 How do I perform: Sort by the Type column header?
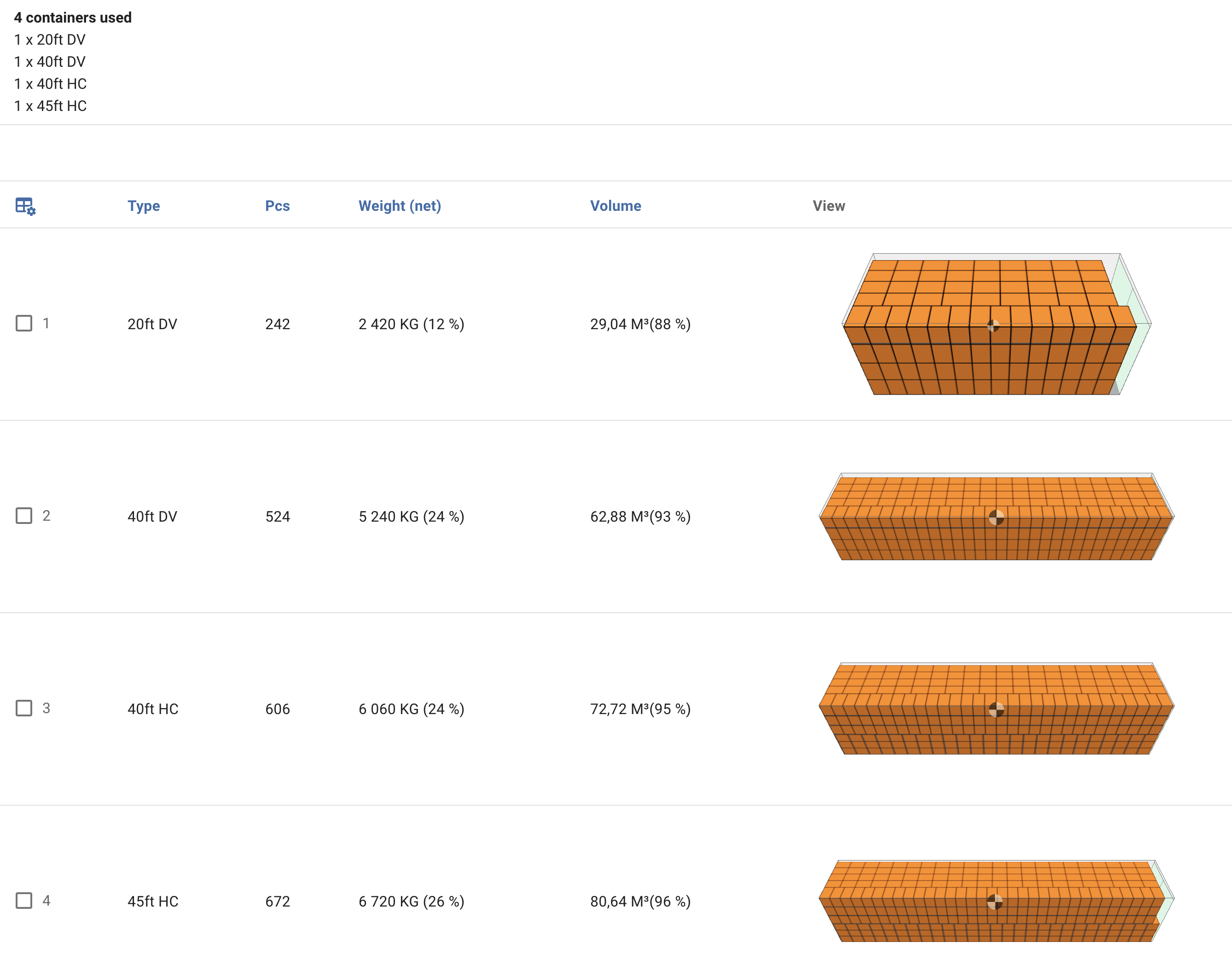[144, 206]
